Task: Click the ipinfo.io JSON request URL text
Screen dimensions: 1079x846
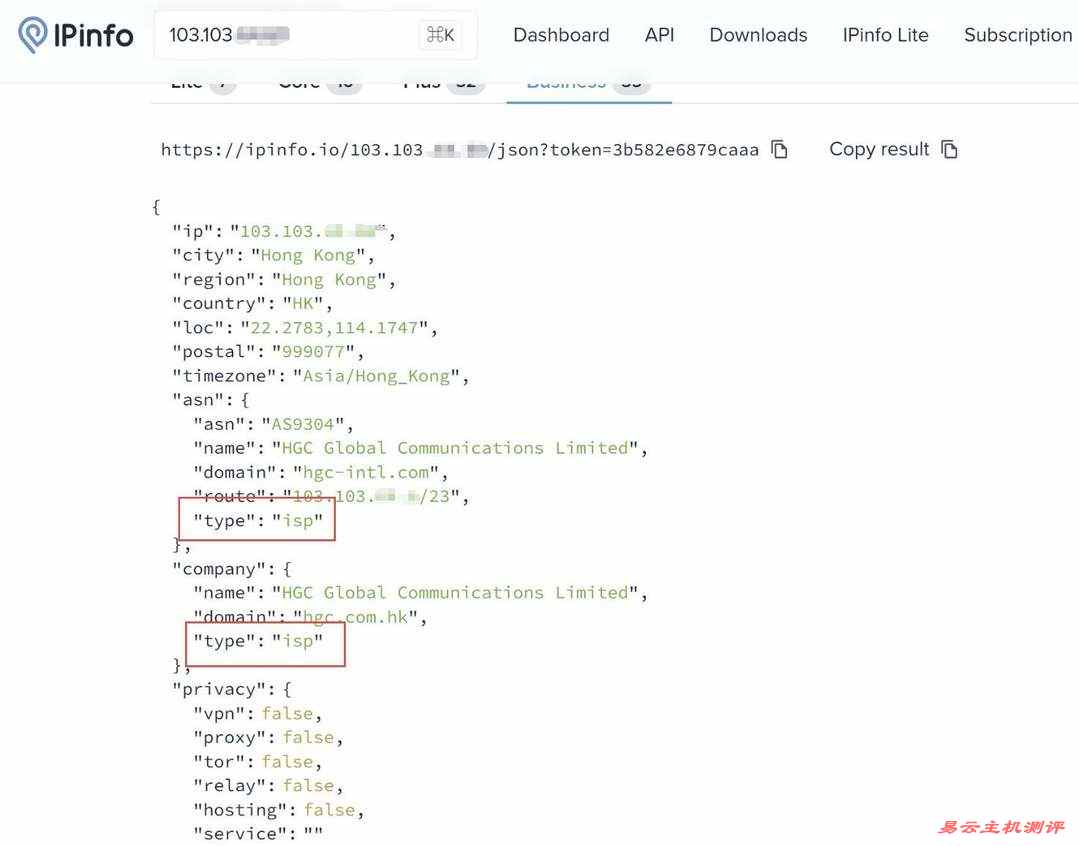Action: point(459,150)
